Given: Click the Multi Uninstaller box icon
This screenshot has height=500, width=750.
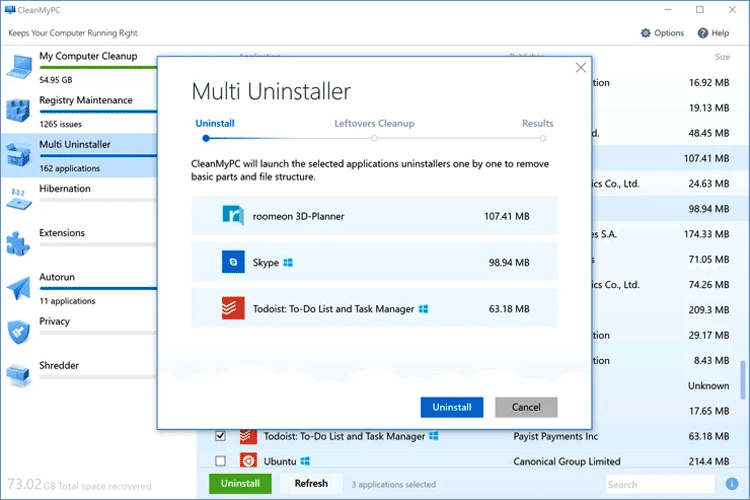Looking at the screenshot, I should [18, 155].
